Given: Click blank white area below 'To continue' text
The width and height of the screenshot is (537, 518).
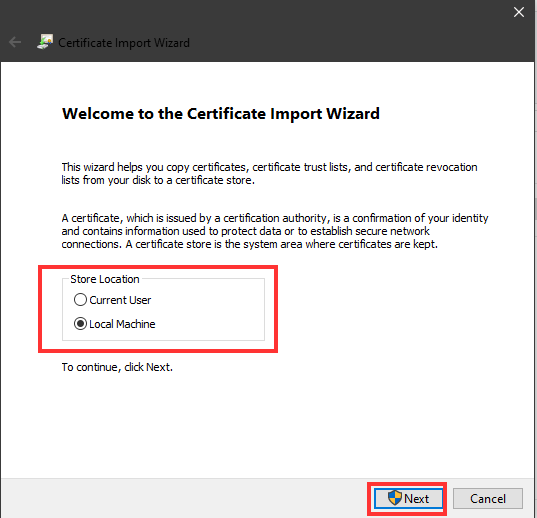Looking at the screenshot, I should tap(267, 425).
